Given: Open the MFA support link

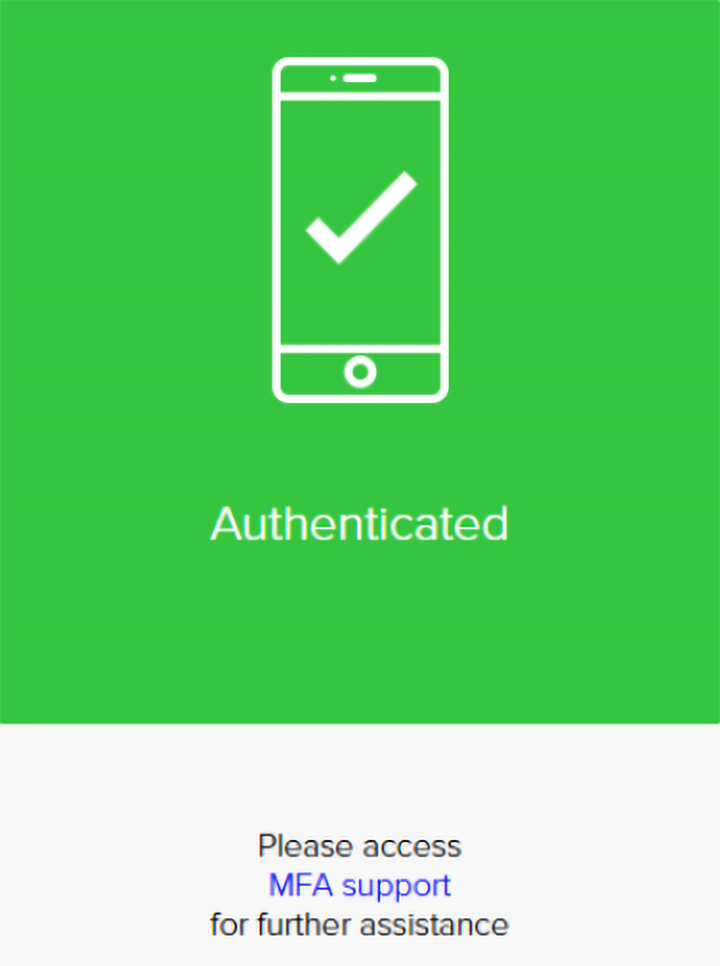Looking at the screenshot, I should (x=360, y=887).
